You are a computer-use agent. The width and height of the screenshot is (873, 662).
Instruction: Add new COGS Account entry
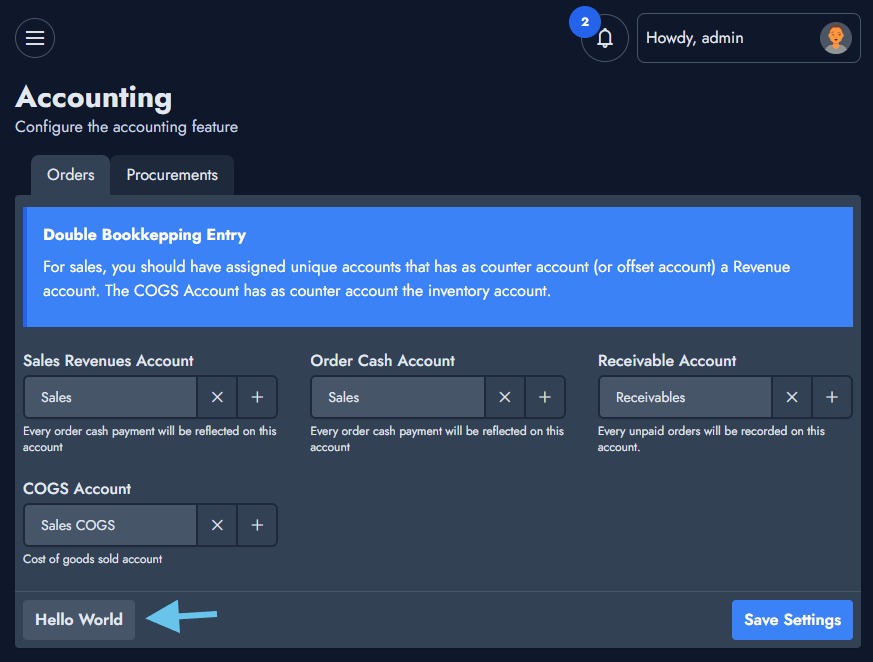click(257, 525)
